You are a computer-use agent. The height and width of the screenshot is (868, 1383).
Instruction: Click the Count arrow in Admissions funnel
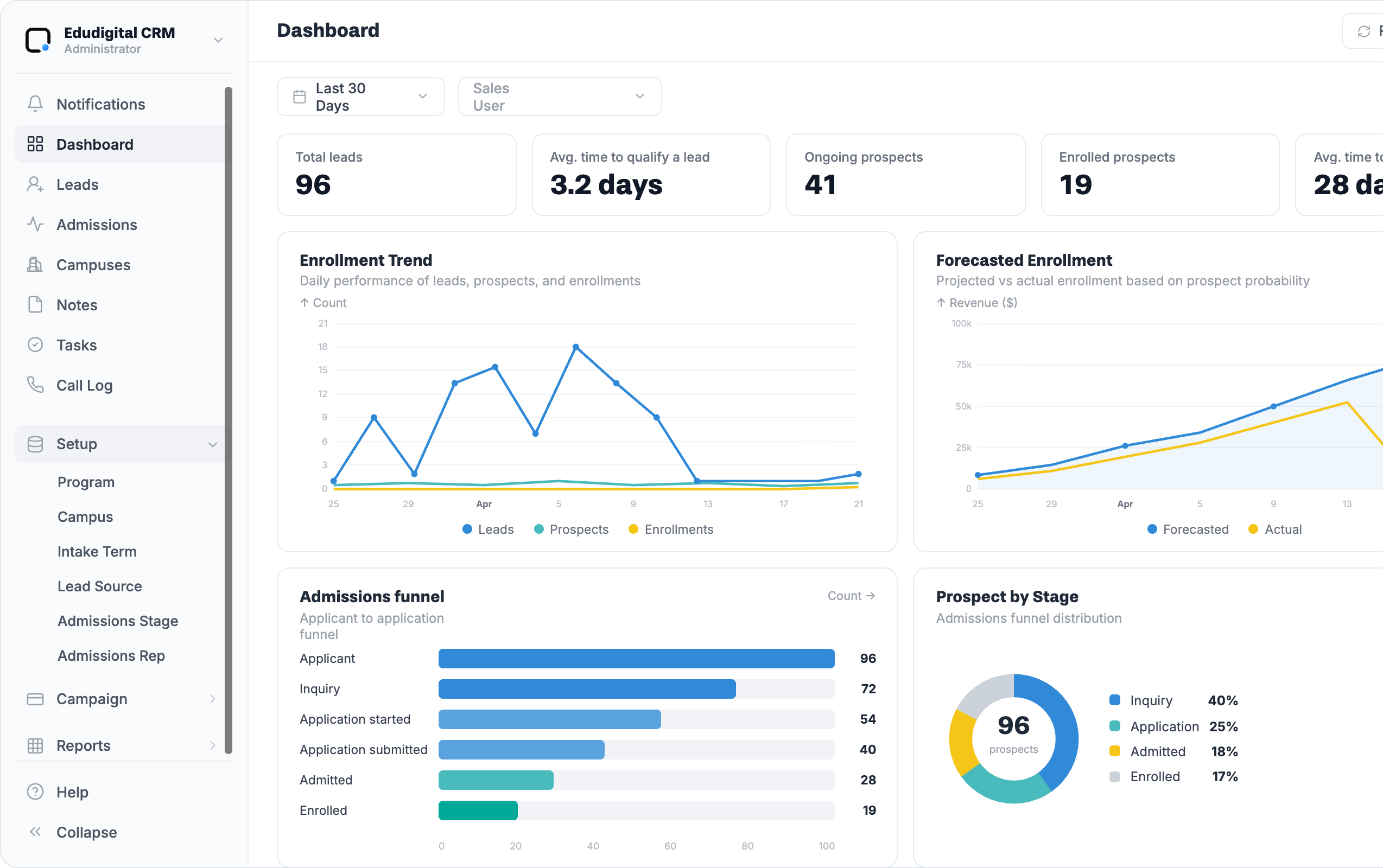(x=871, y=596)
